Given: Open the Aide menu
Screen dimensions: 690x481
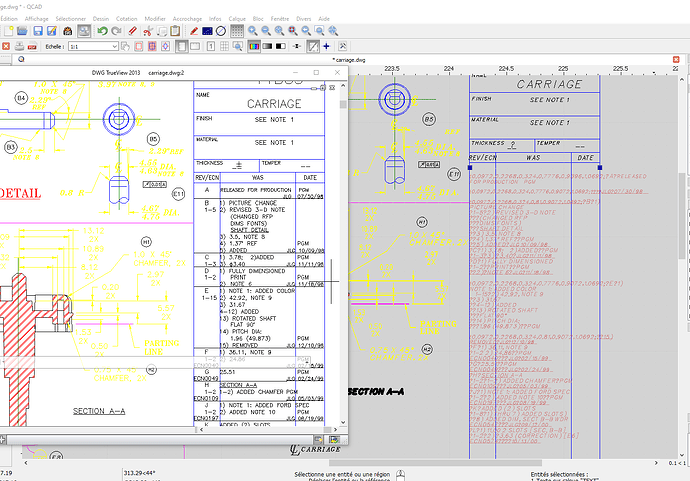Looking at the screenshot, I should coord(324,18).
